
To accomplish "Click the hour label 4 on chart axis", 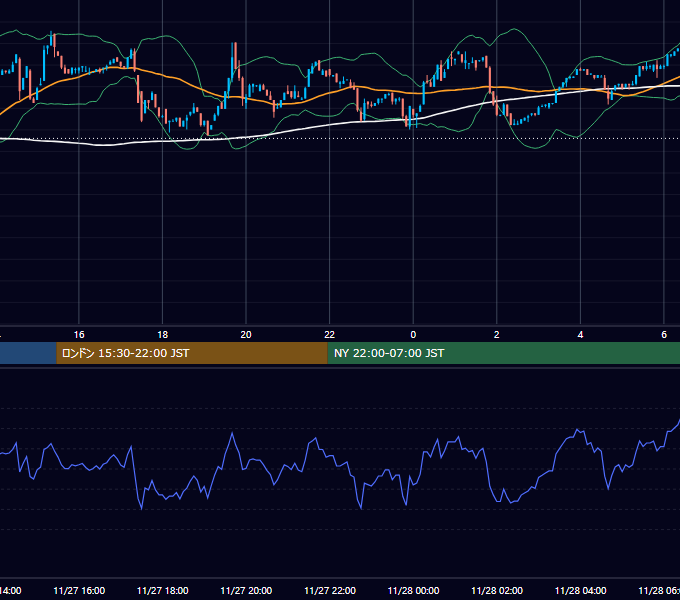I will pos(580,335).
